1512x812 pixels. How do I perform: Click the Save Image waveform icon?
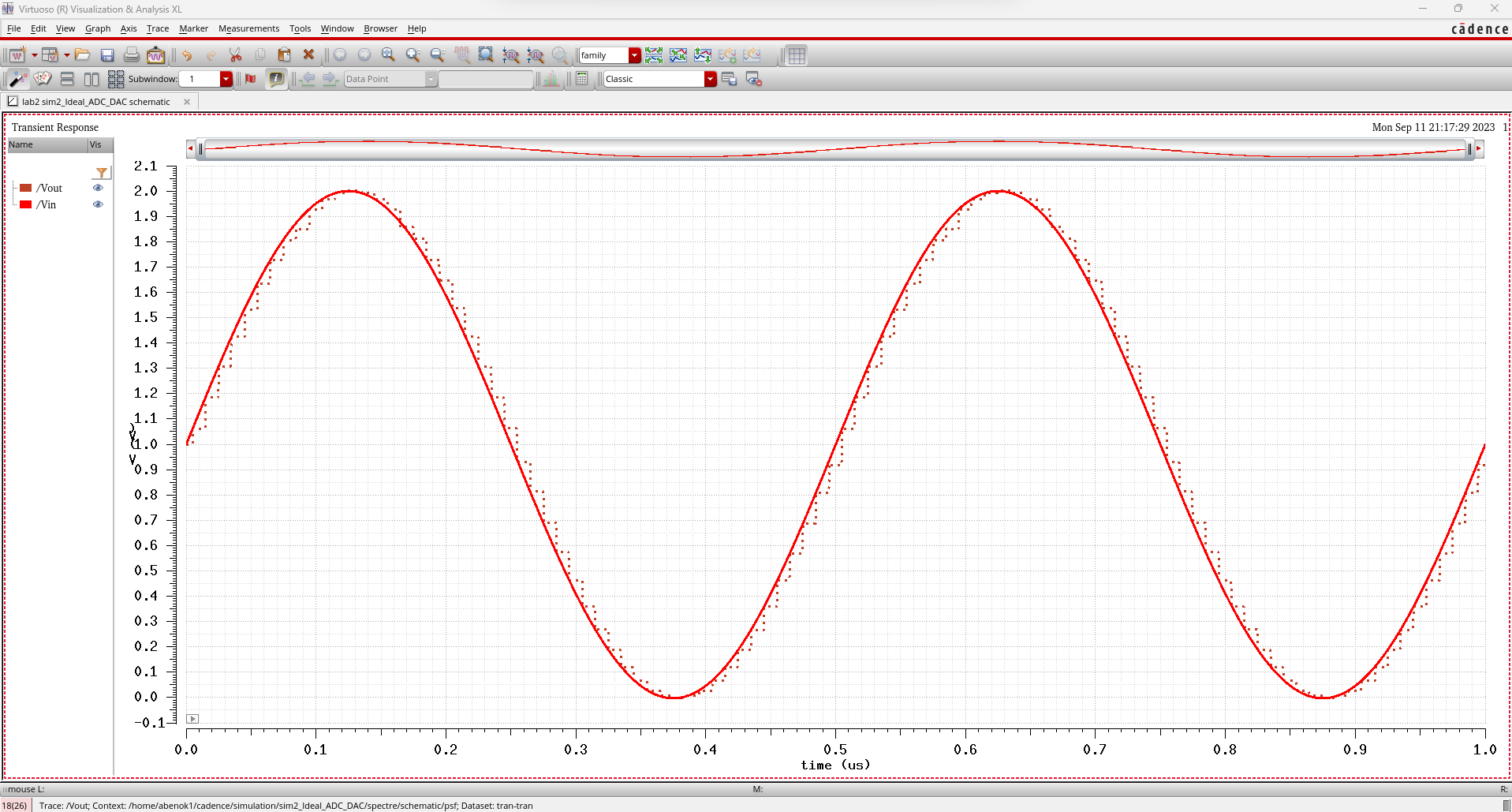click(156, 55)
